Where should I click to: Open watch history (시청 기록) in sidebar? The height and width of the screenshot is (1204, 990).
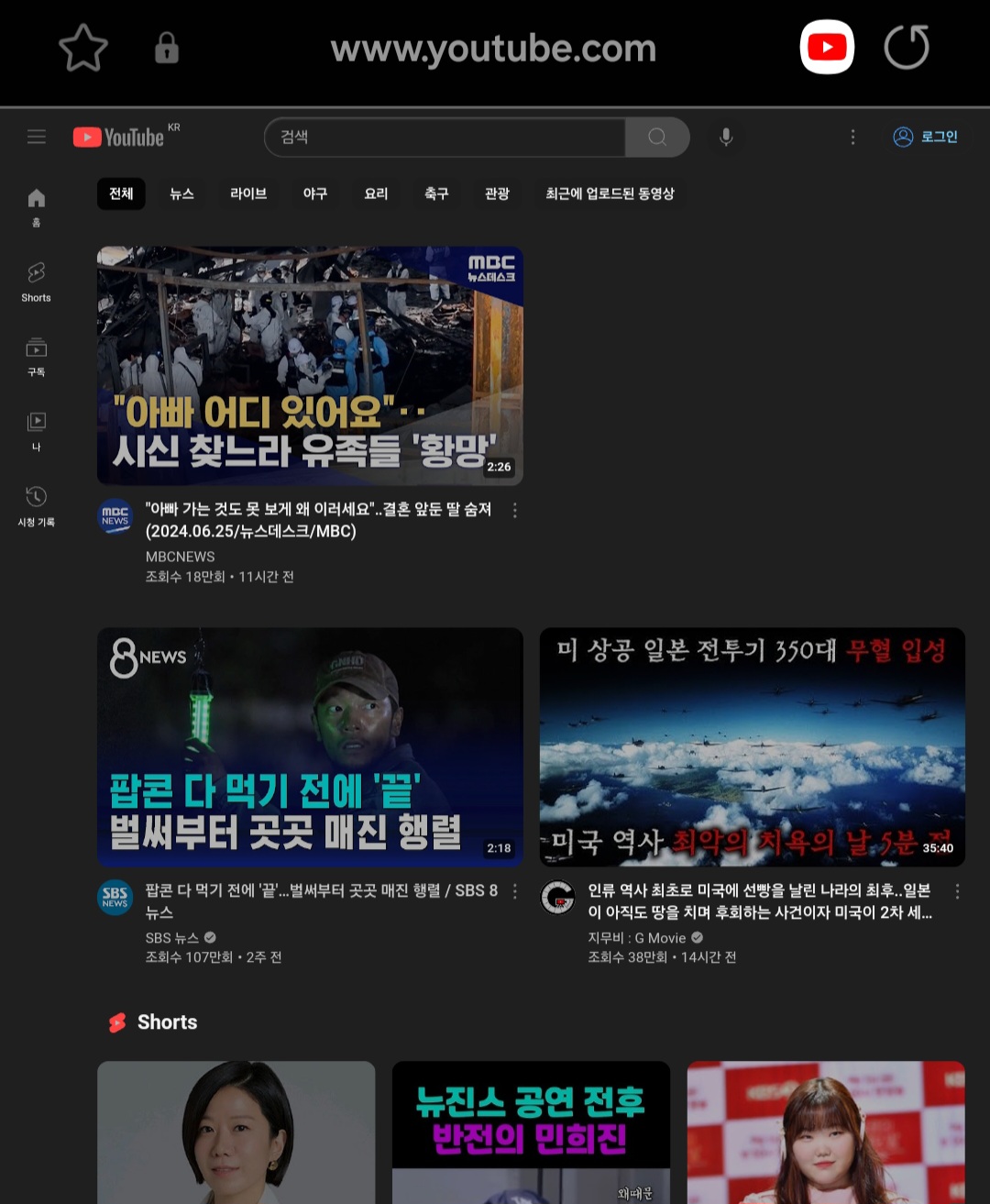[x=37, y=506]
